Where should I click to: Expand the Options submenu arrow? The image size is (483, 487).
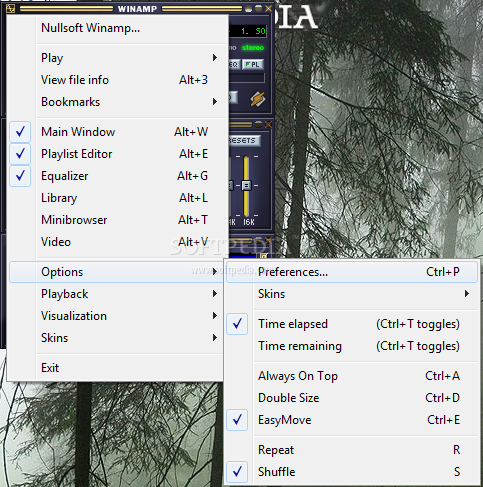click(x=215, y=272)
